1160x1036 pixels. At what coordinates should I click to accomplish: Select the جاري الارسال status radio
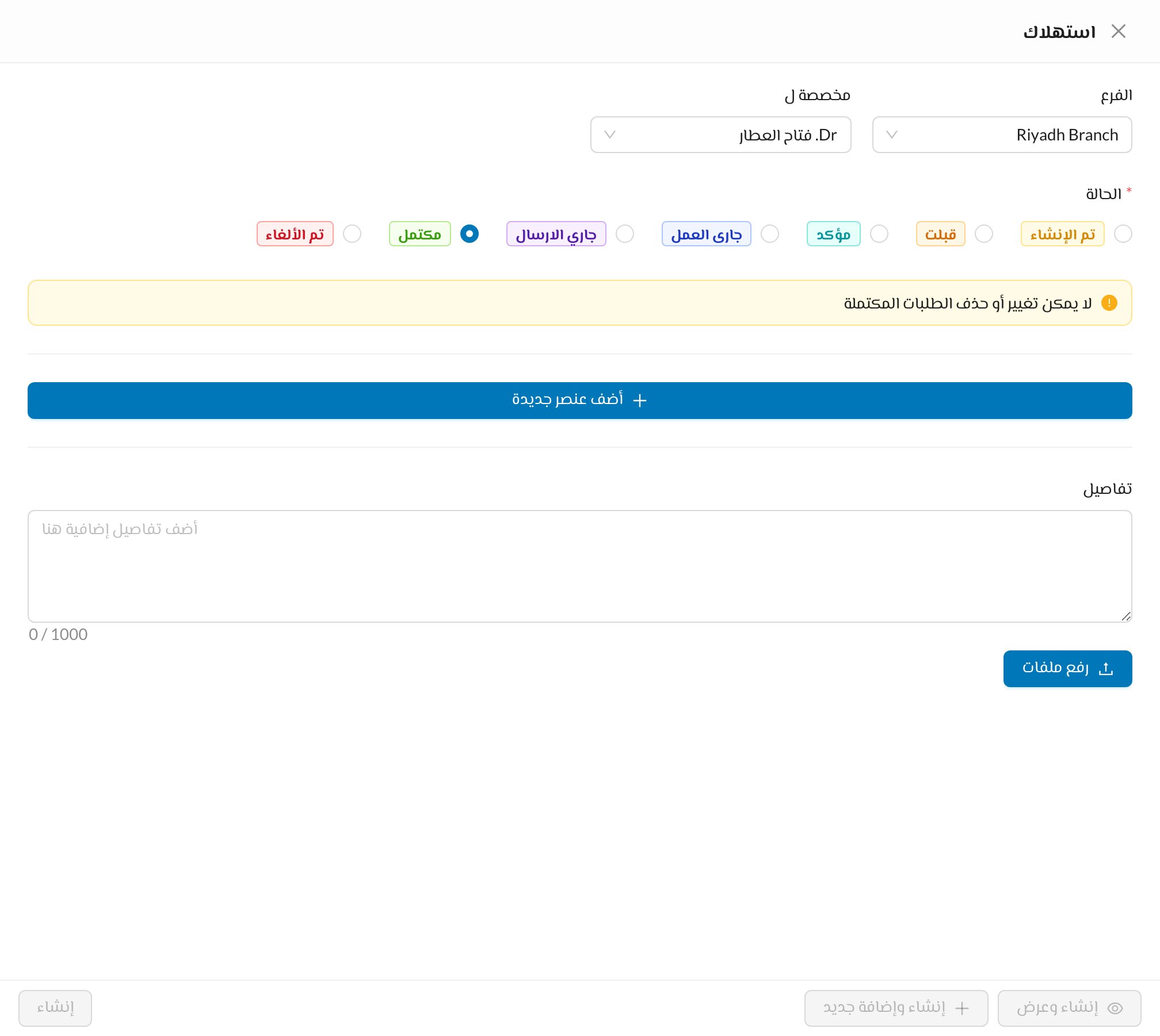point(624,234)
